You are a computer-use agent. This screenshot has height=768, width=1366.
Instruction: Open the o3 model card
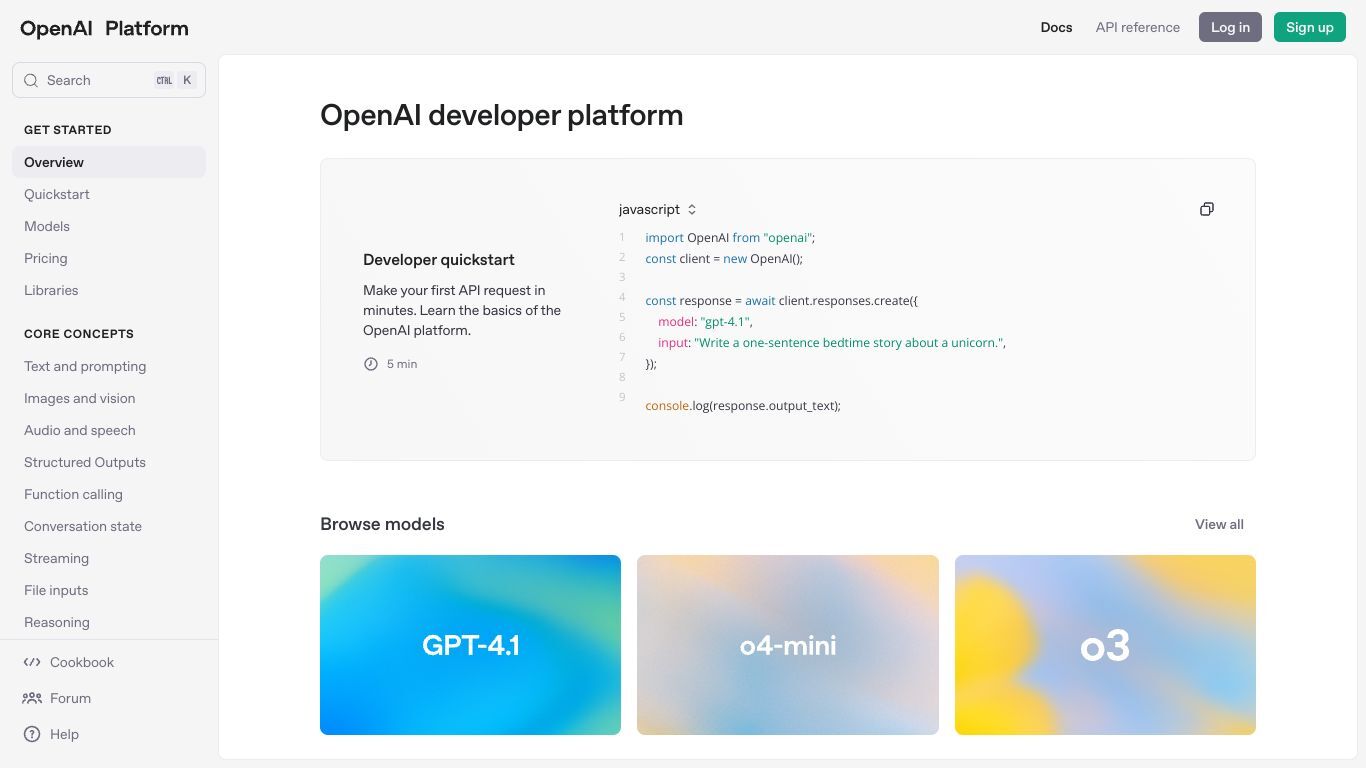[1105, 645]
